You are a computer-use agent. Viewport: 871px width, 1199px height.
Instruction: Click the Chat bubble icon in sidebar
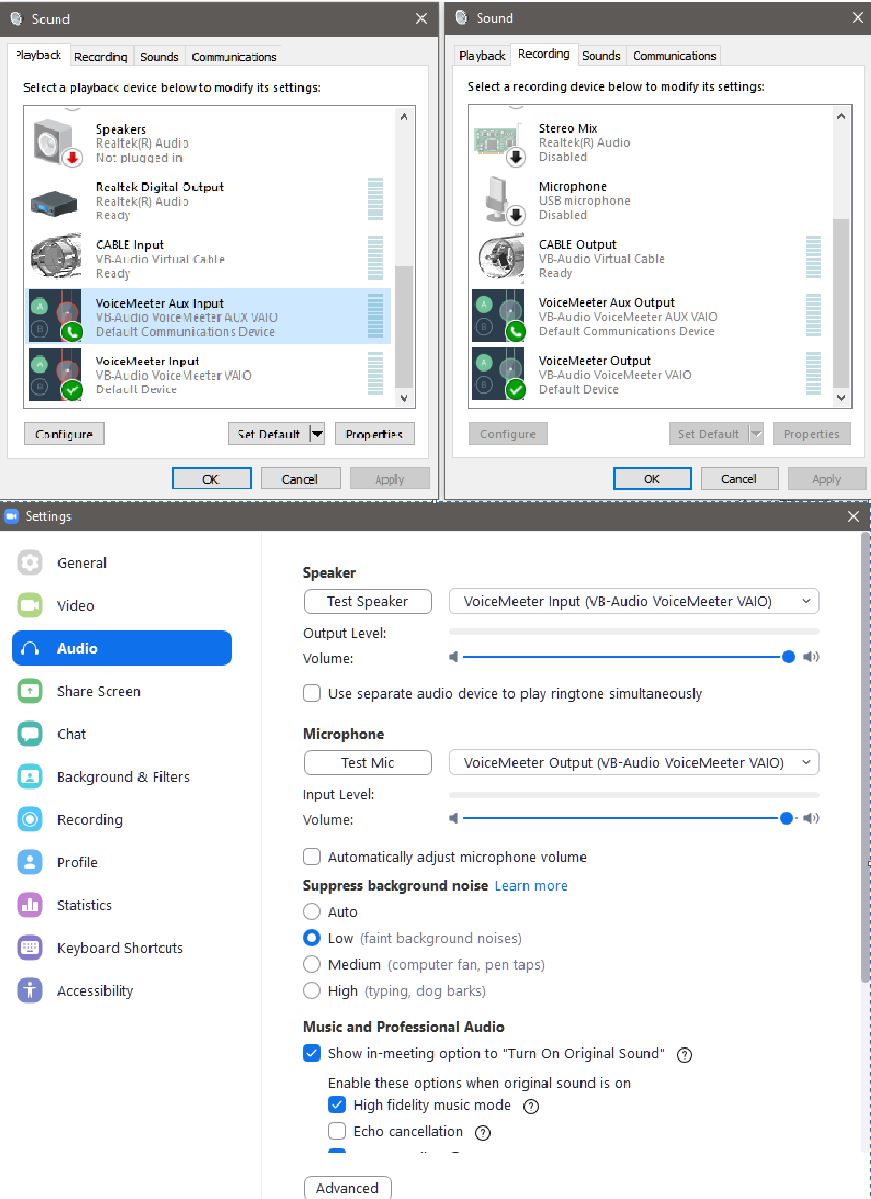(30, 734)
